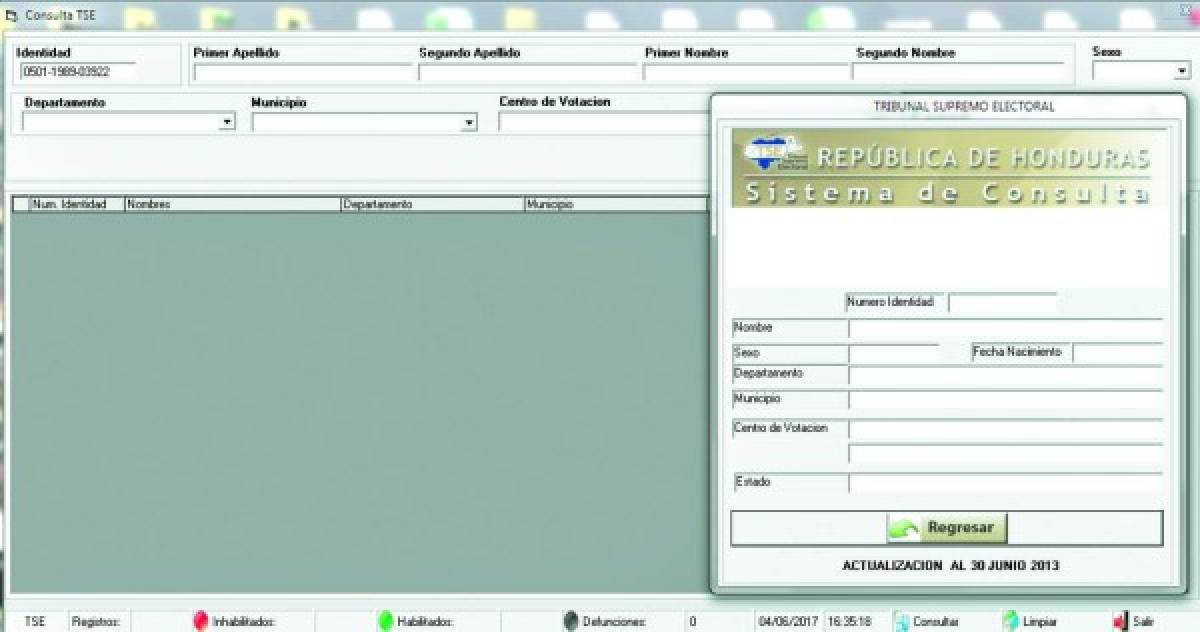
Task: Click the ACTUALIZACION AL 30 JUNIO 2013 text
Action: (x=950, y=566)
